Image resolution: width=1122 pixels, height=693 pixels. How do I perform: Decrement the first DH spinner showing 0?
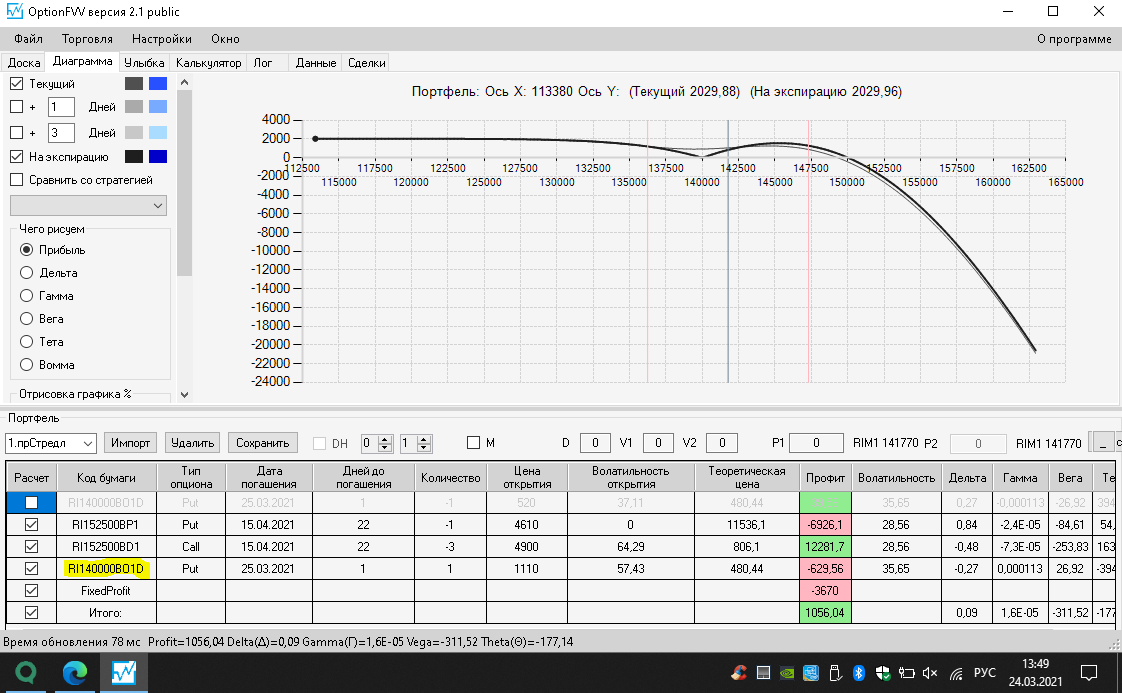point(385,447)
